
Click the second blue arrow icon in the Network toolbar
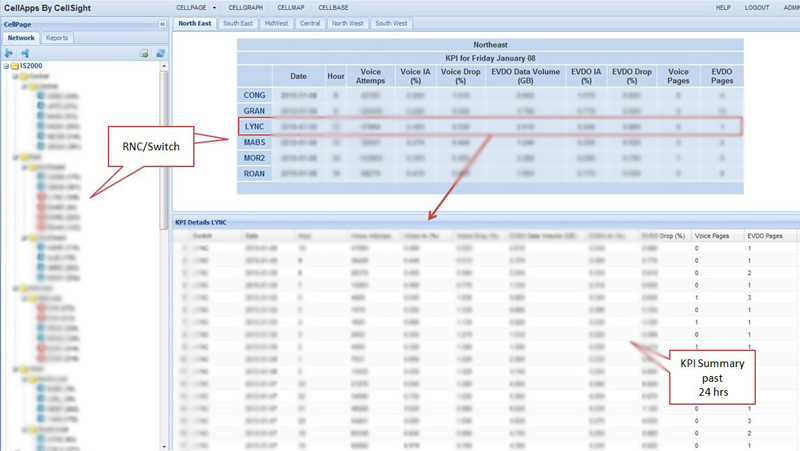[25, 53]
